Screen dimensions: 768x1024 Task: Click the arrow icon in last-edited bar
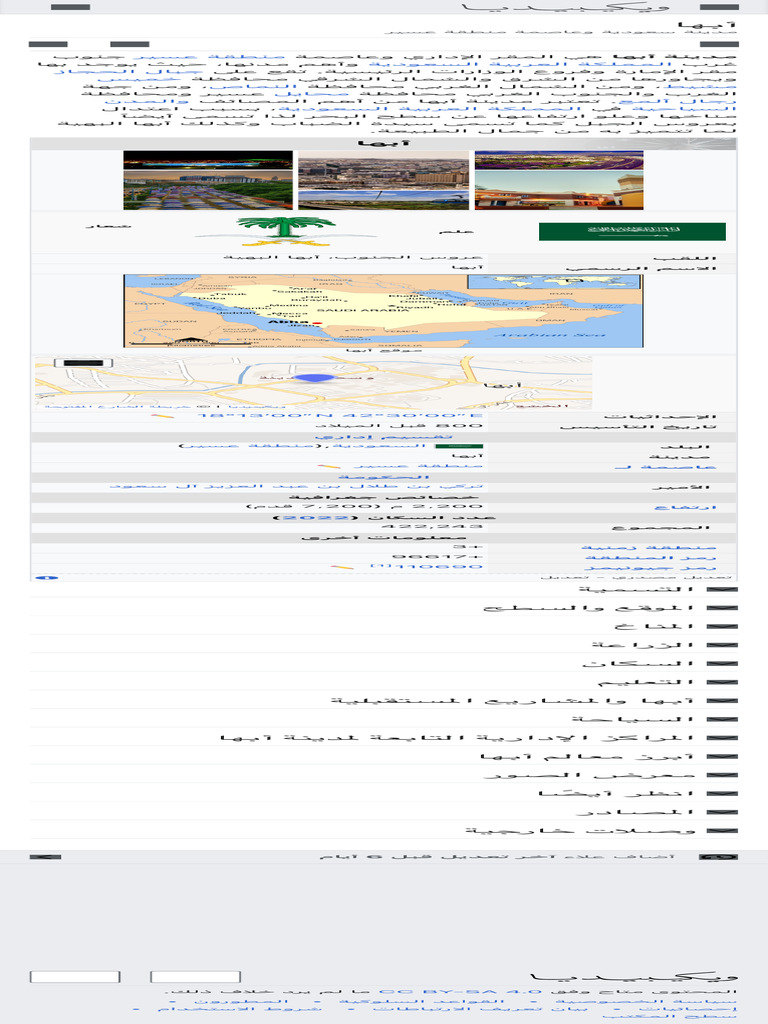45,857
